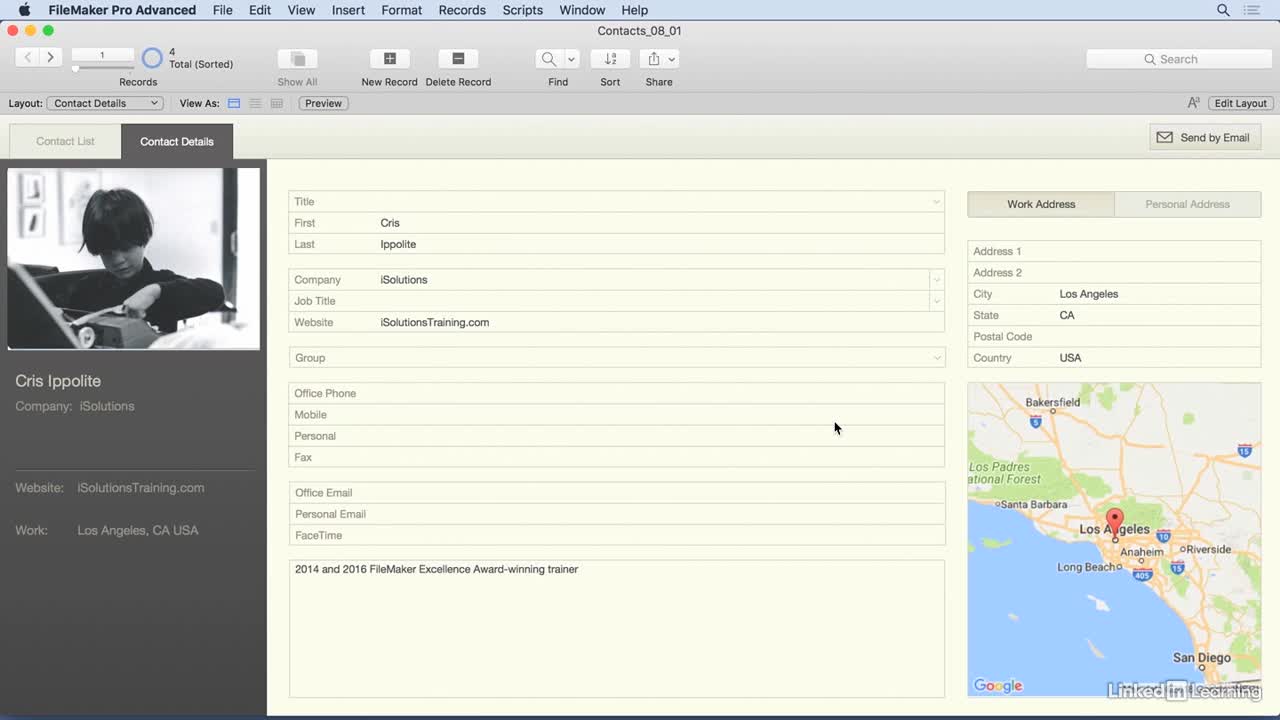
Task: Click the Google logo on the map
Action: click(x=998, y=686)
